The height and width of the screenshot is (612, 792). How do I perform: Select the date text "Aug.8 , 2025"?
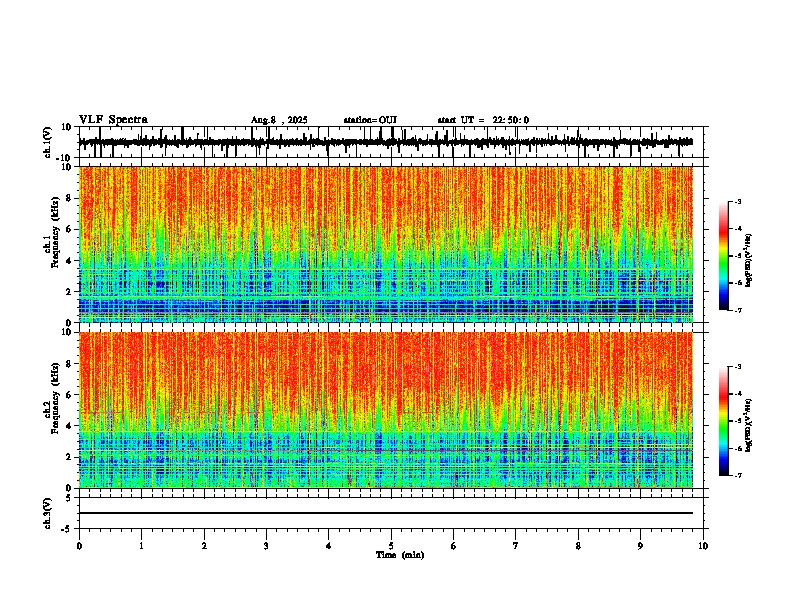(279, 120)
